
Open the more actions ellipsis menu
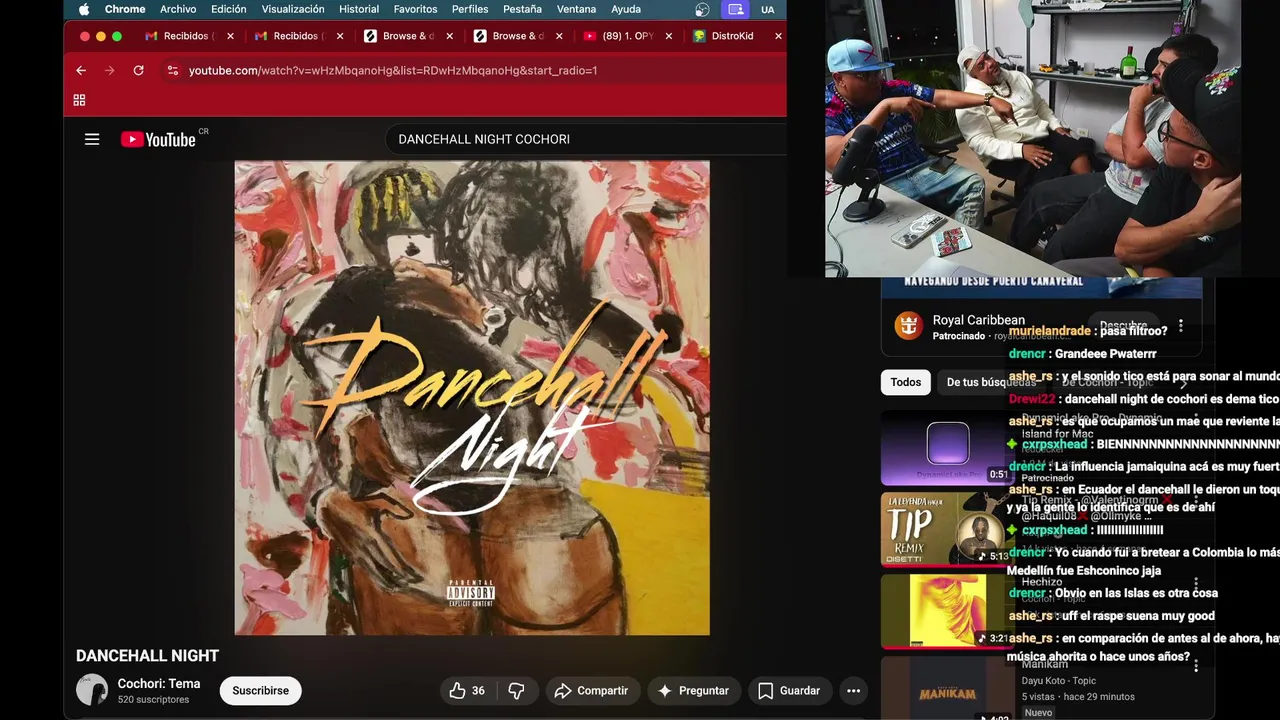(x=853, y=691)
